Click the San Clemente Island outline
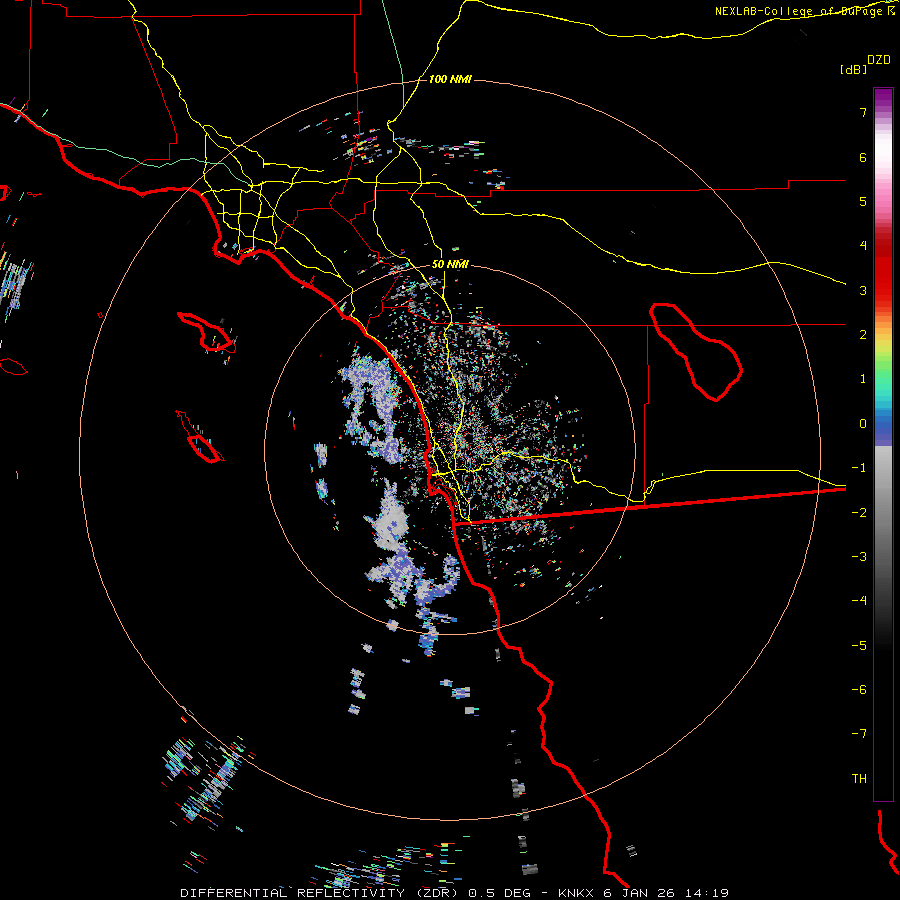 [200, 437]
